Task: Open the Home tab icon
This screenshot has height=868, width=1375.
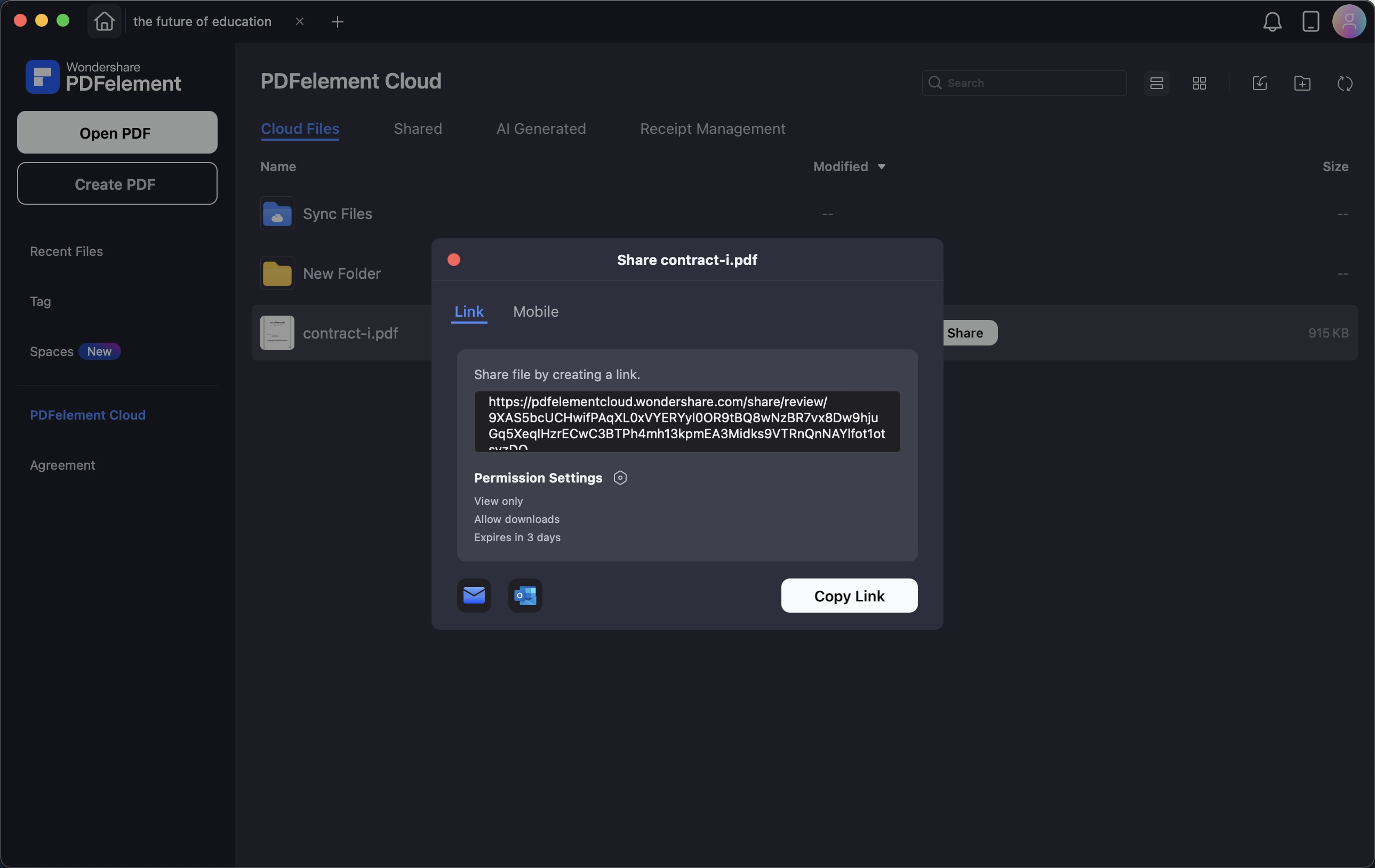Action: tap(104, 22)
